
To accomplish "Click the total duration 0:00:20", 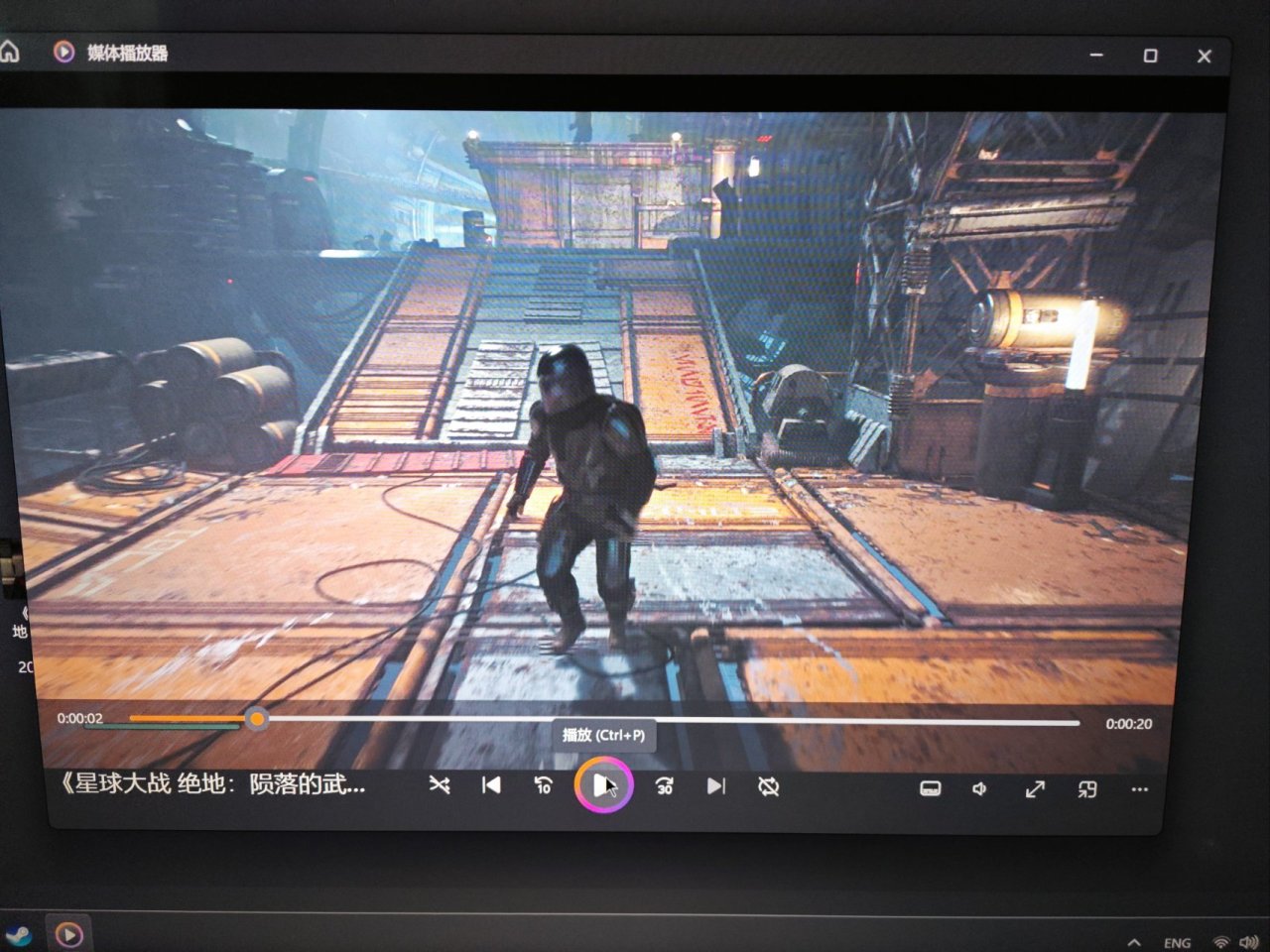I will [1129, 724].
